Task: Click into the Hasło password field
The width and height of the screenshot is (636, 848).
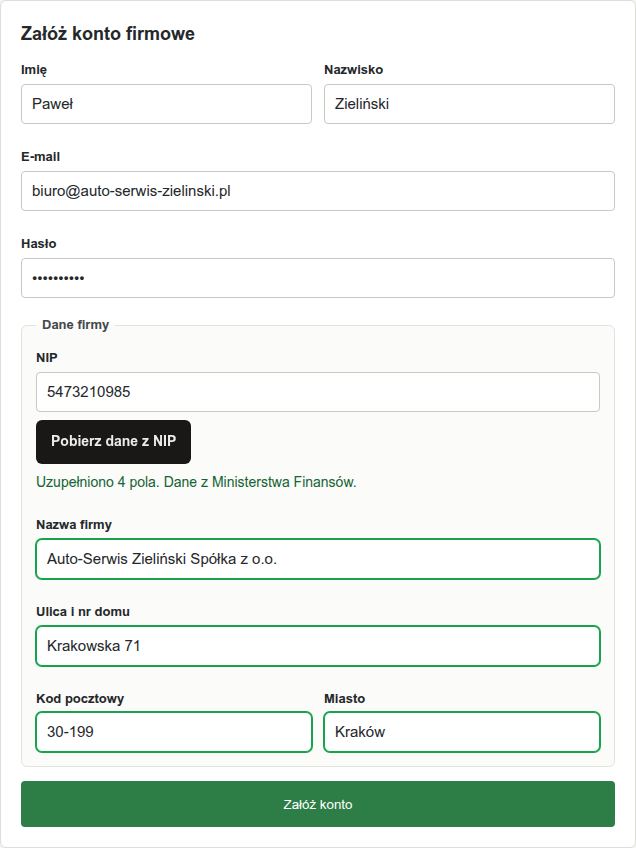Action: [318, 278]
